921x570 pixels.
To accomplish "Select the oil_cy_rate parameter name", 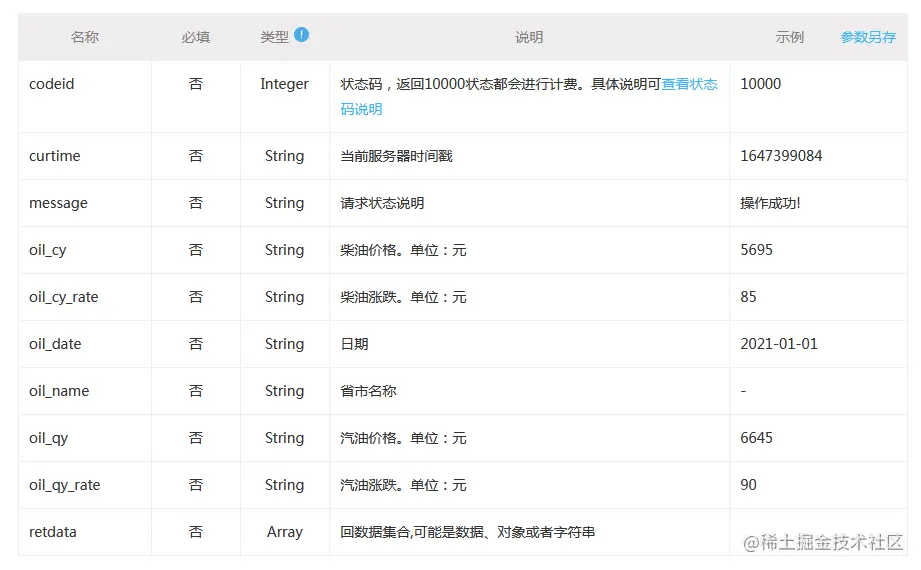I will tap(63, 297).
